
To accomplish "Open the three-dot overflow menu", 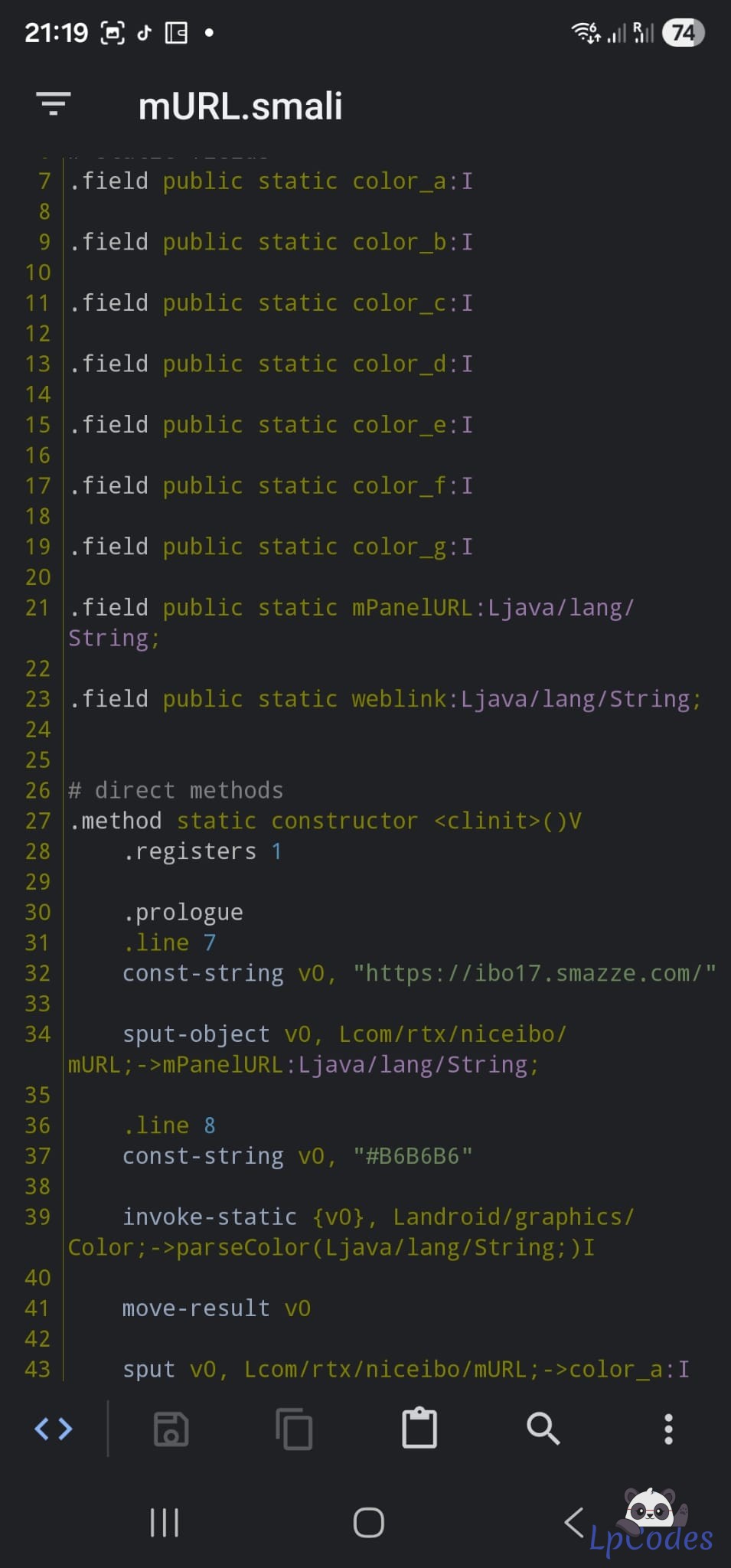I will tap(668, 1429).
